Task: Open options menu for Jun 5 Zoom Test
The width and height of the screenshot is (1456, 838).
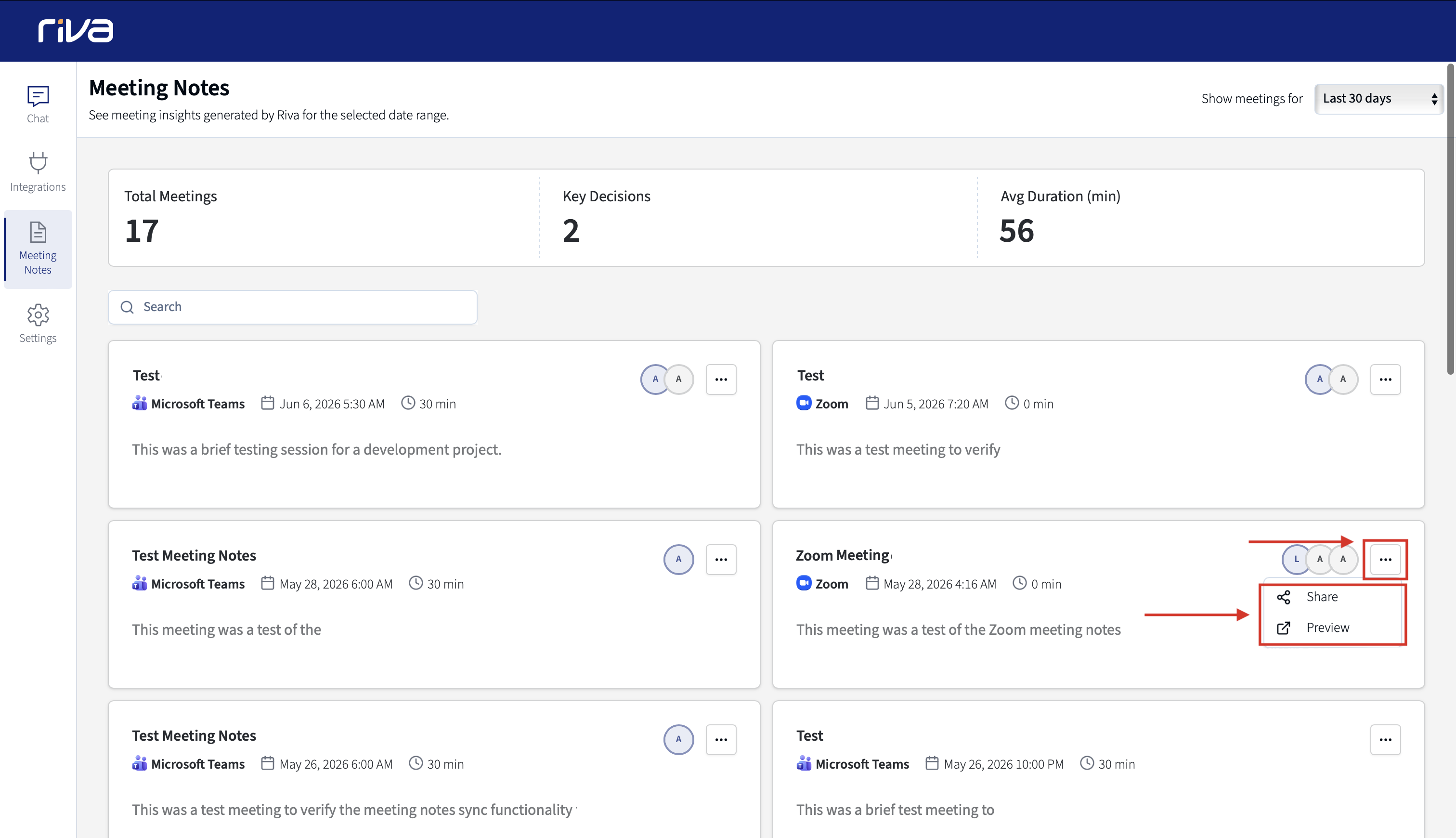Action: [x=1385, y=380]
